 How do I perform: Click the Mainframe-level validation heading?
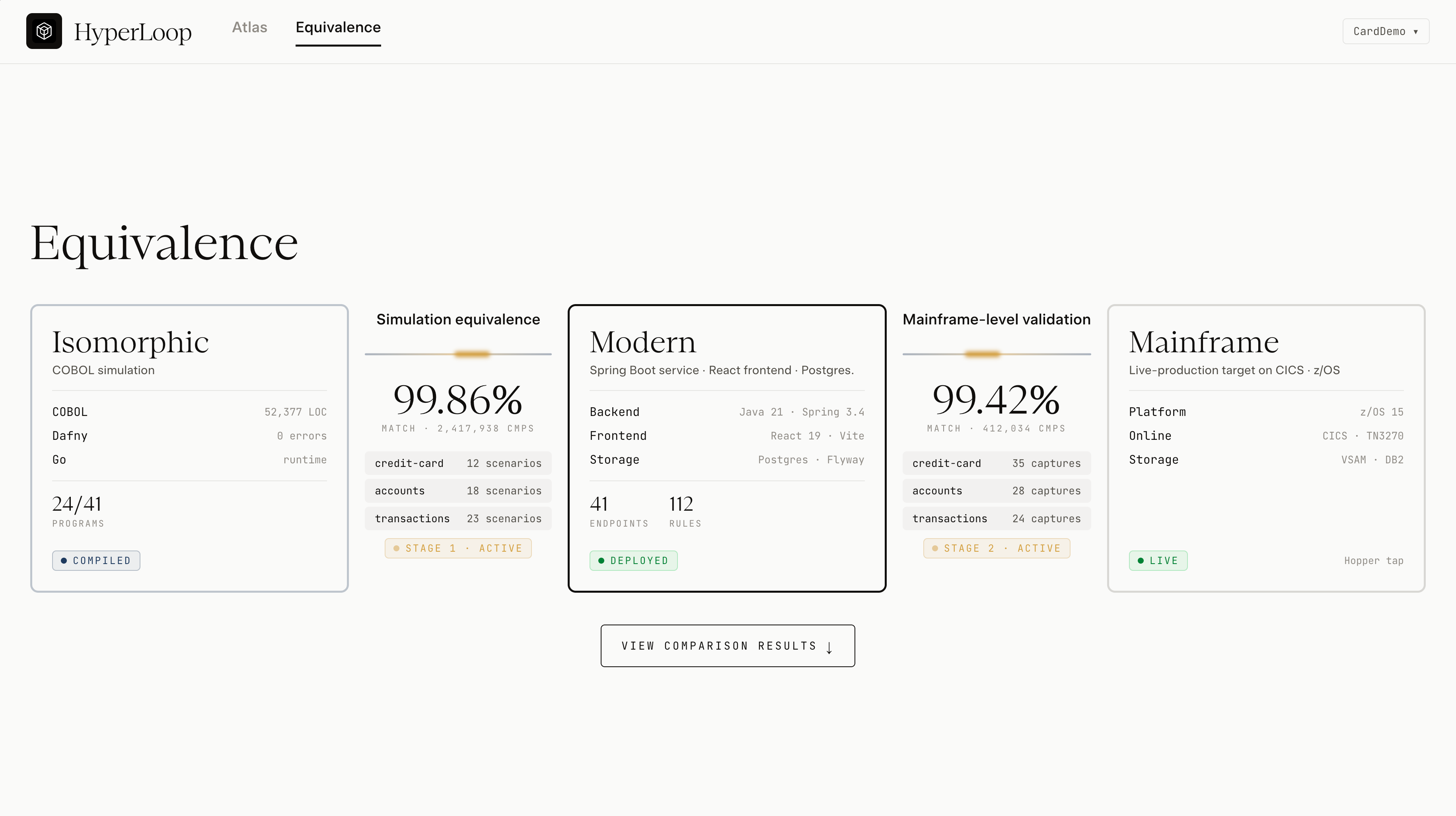997,320
